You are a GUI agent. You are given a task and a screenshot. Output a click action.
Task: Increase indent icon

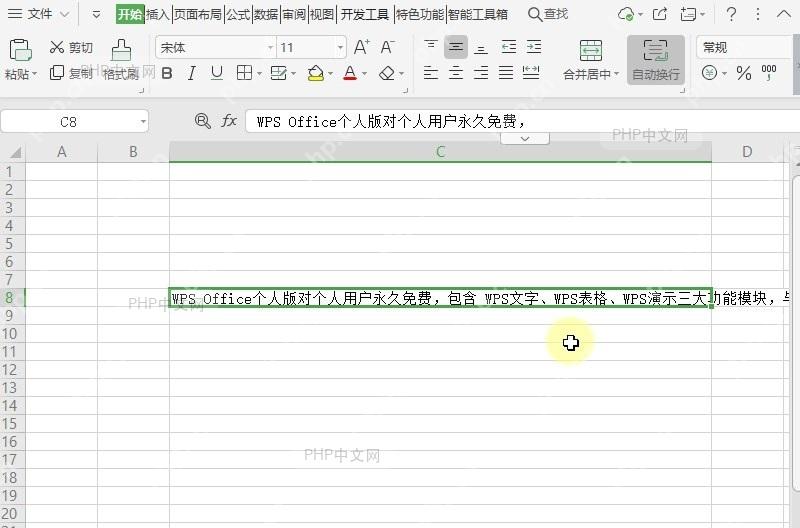coord(534,47)
